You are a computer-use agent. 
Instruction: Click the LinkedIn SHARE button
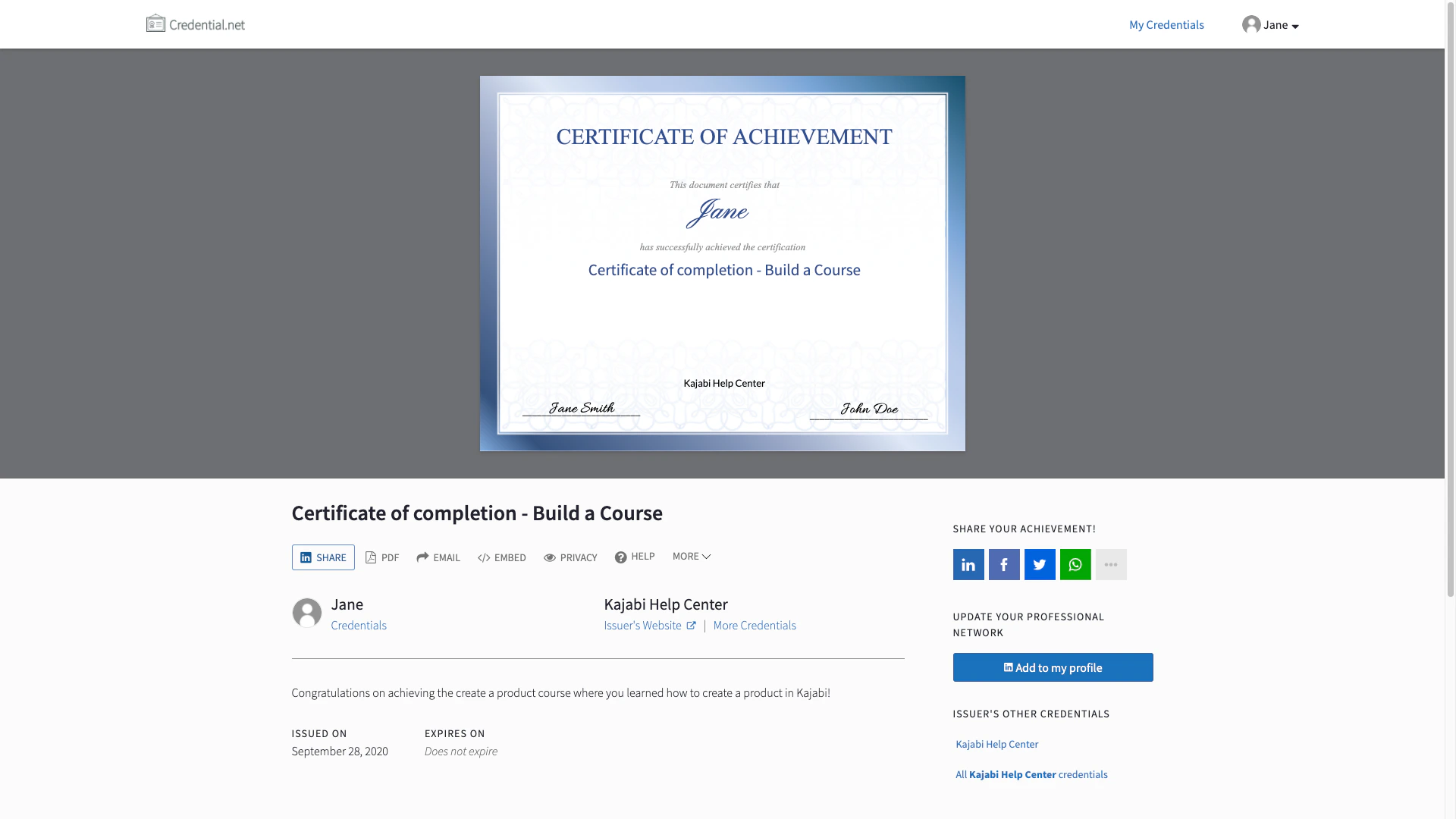323,557
